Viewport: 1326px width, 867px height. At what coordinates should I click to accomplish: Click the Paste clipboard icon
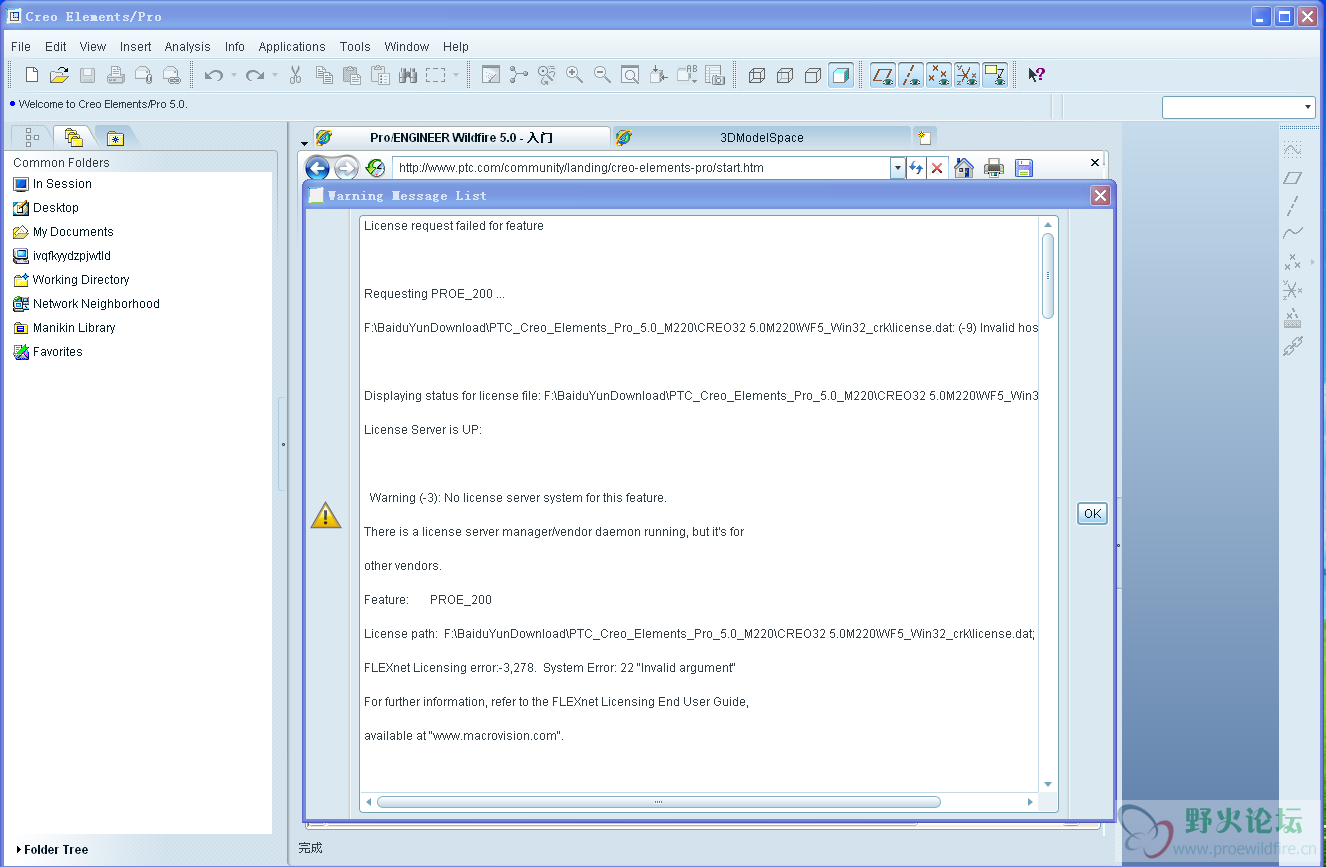[352, 75]
